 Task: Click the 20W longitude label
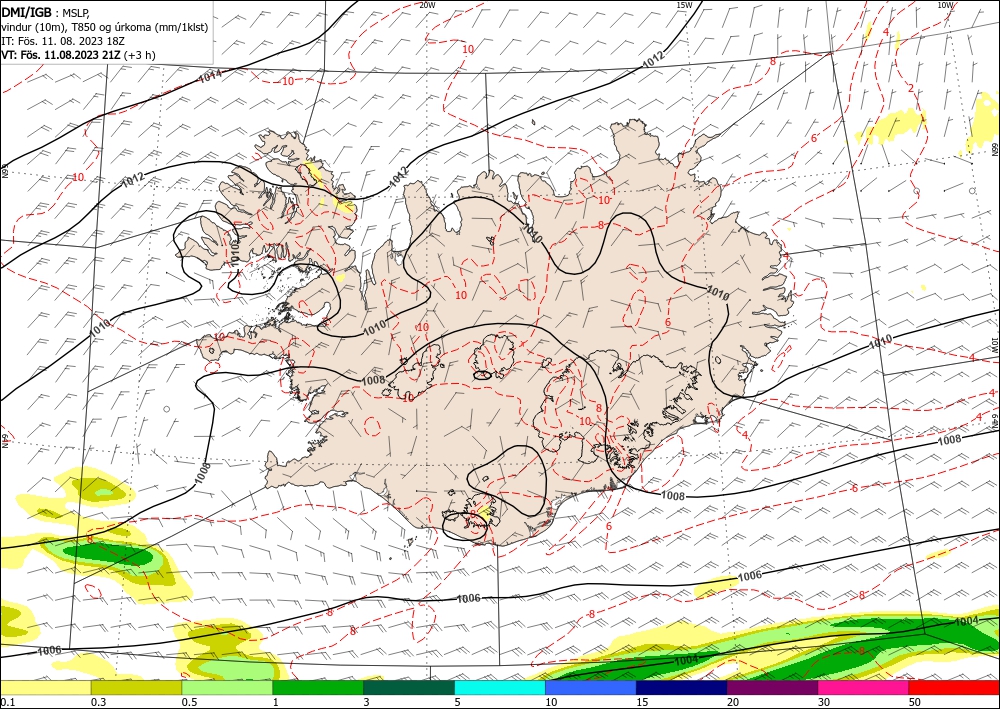coord(428,5)
